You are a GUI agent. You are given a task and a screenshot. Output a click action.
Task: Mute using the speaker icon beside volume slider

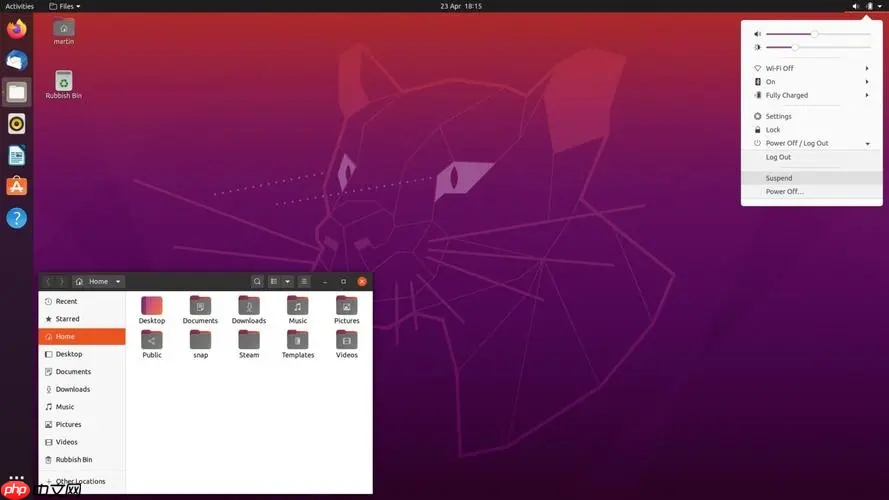pos(757,34)
